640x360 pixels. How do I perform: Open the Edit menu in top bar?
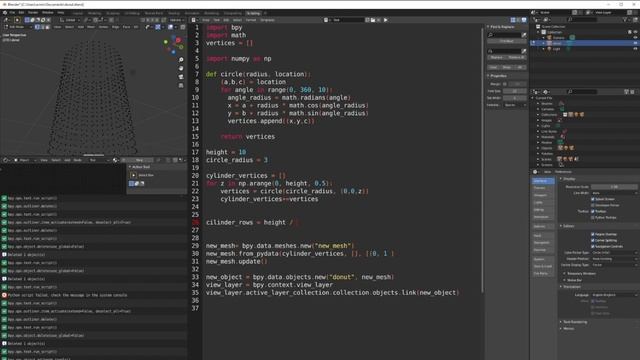21,13
